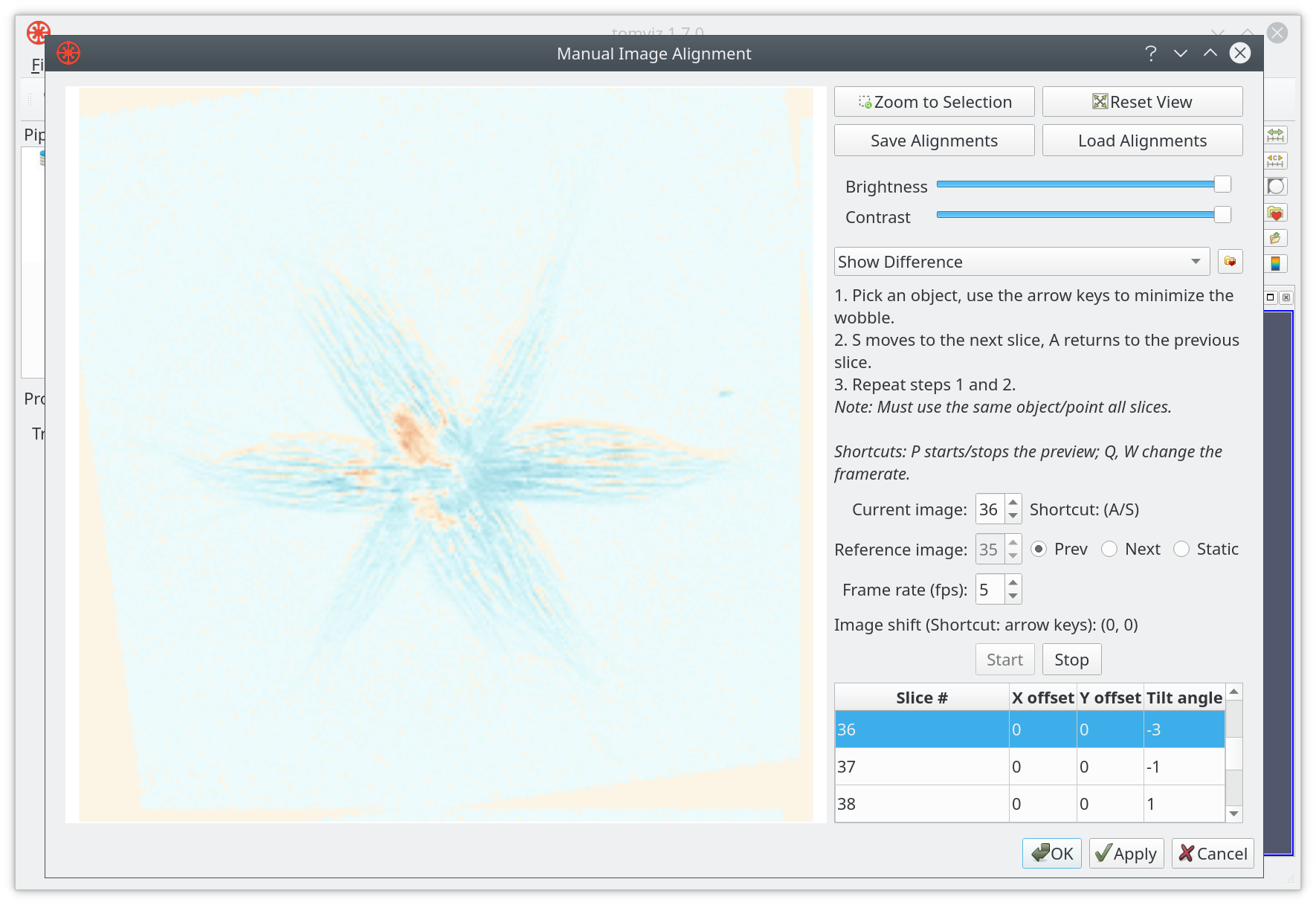Open the choose preset heart-folder icon
Viewport: 1316px width, 905px height.
coord(1276,213)
